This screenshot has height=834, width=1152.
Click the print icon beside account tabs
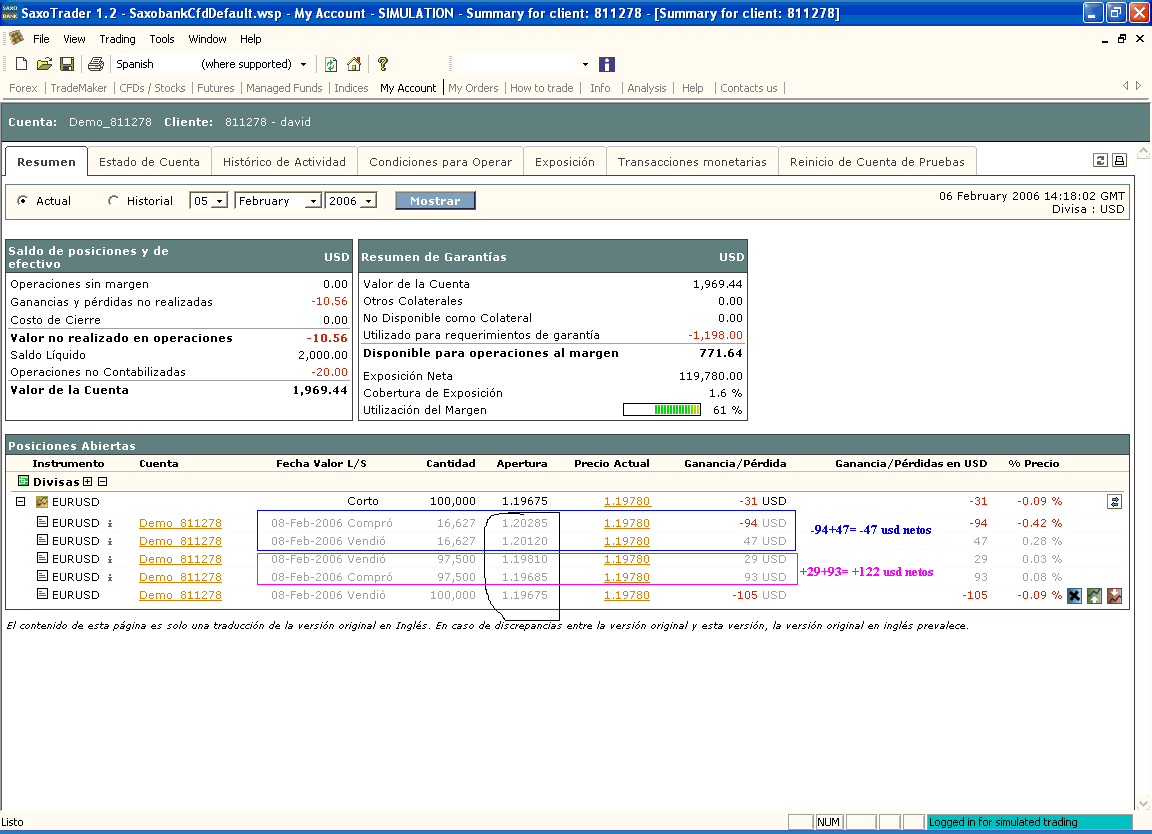click(1119, 160)
